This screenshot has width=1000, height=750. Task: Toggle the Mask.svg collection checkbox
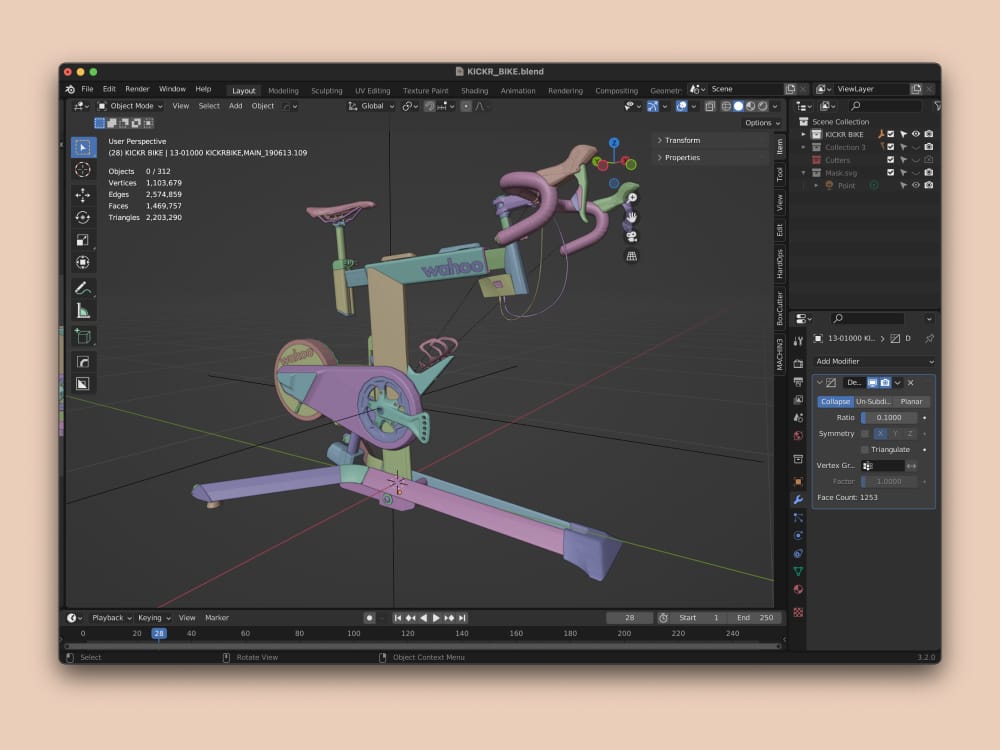point(891,173)
